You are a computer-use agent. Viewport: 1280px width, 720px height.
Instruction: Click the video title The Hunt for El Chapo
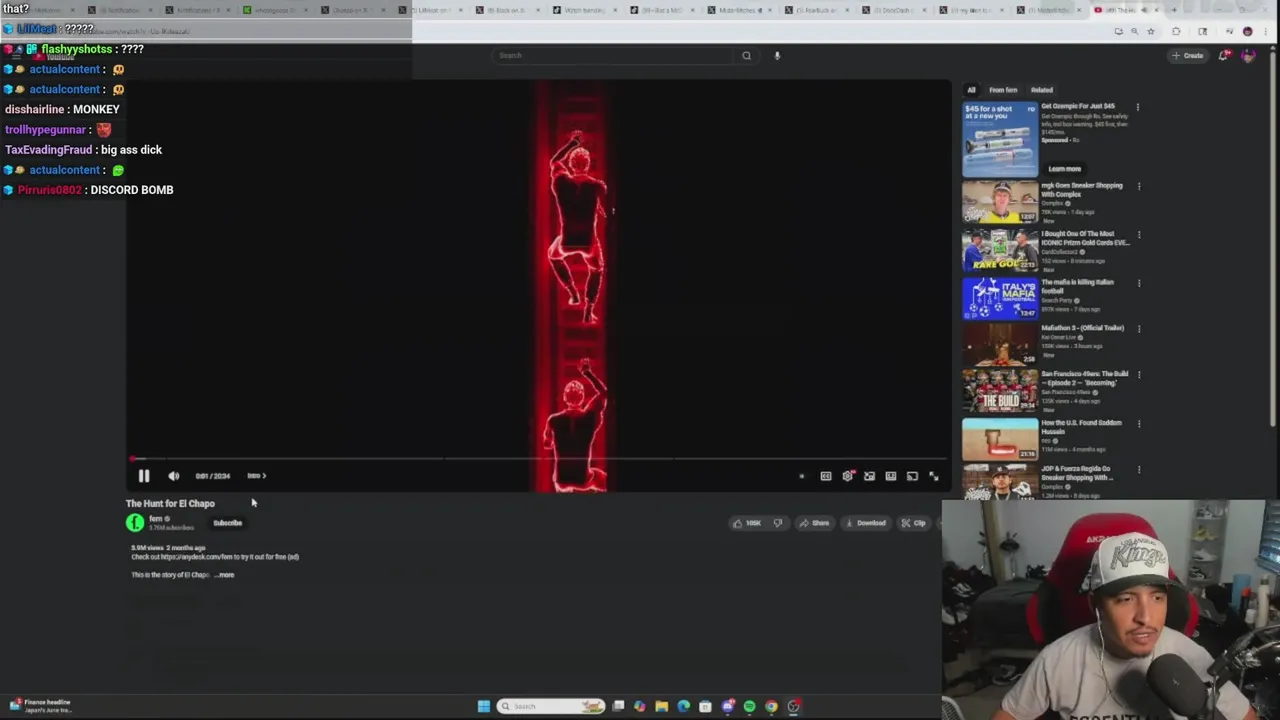tap(170, 503)
